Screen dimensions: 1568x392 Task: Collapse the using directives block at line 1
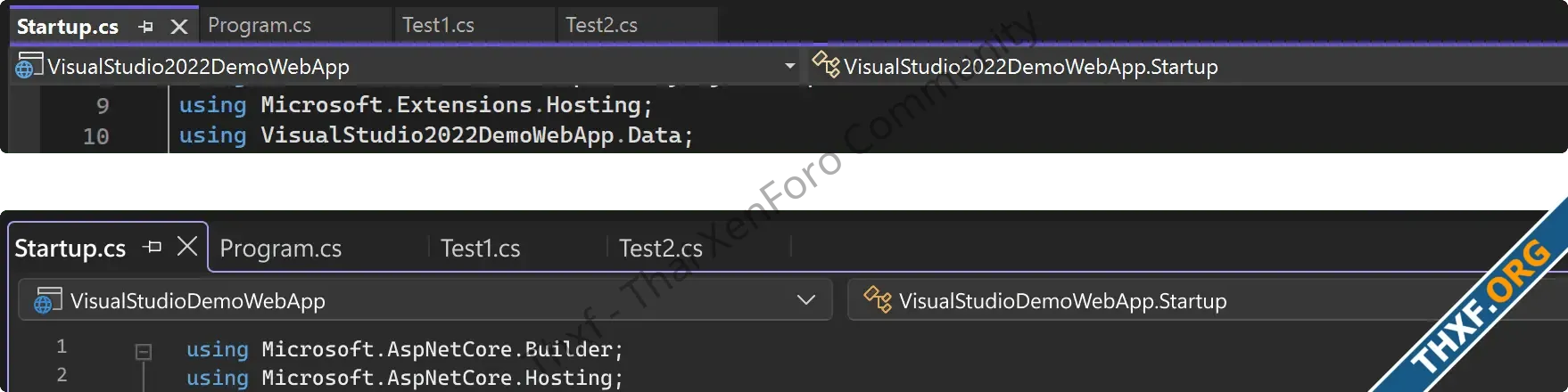(143, 352)
